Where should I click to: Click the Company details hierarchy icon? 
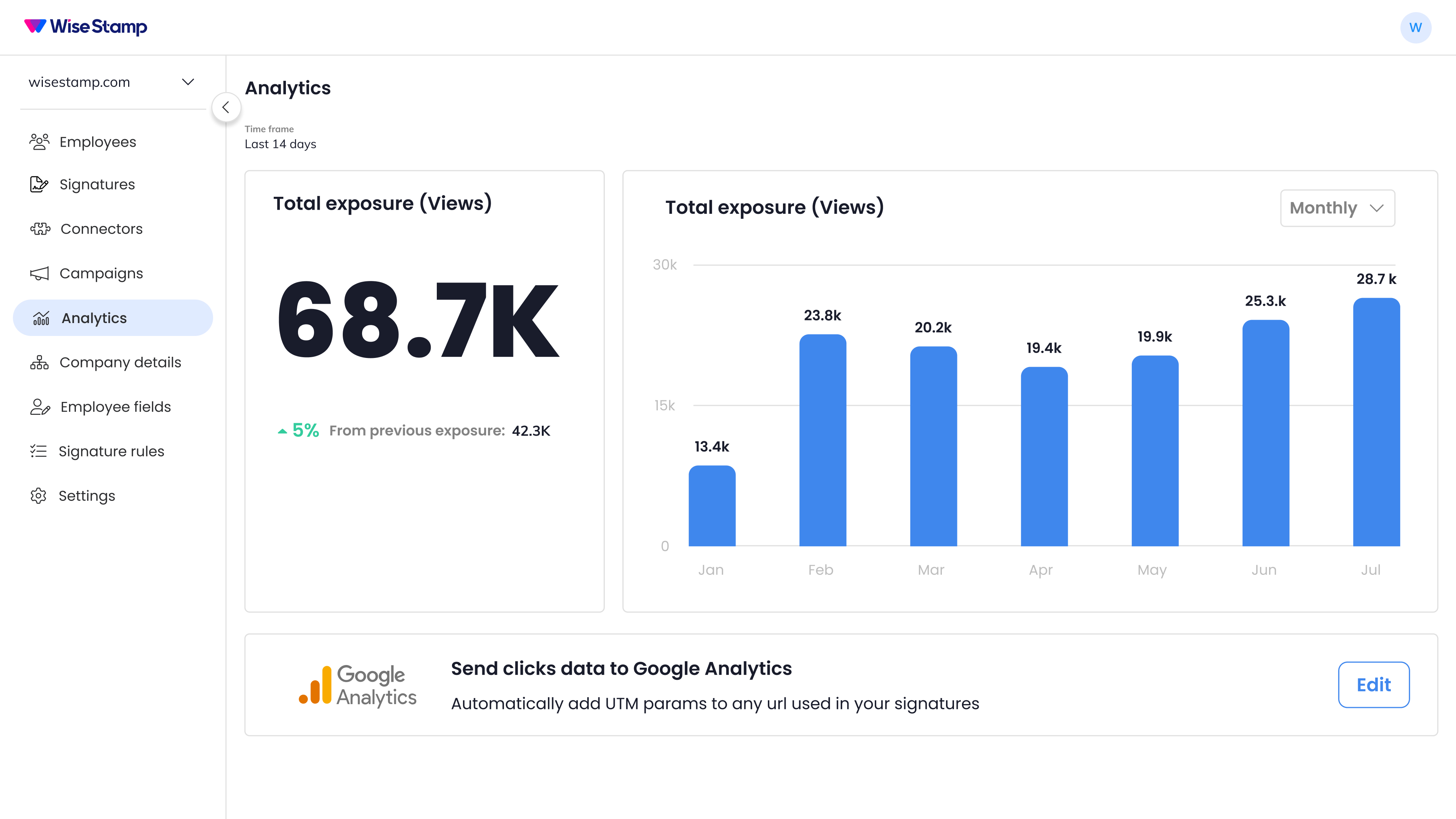coord(39,362)
